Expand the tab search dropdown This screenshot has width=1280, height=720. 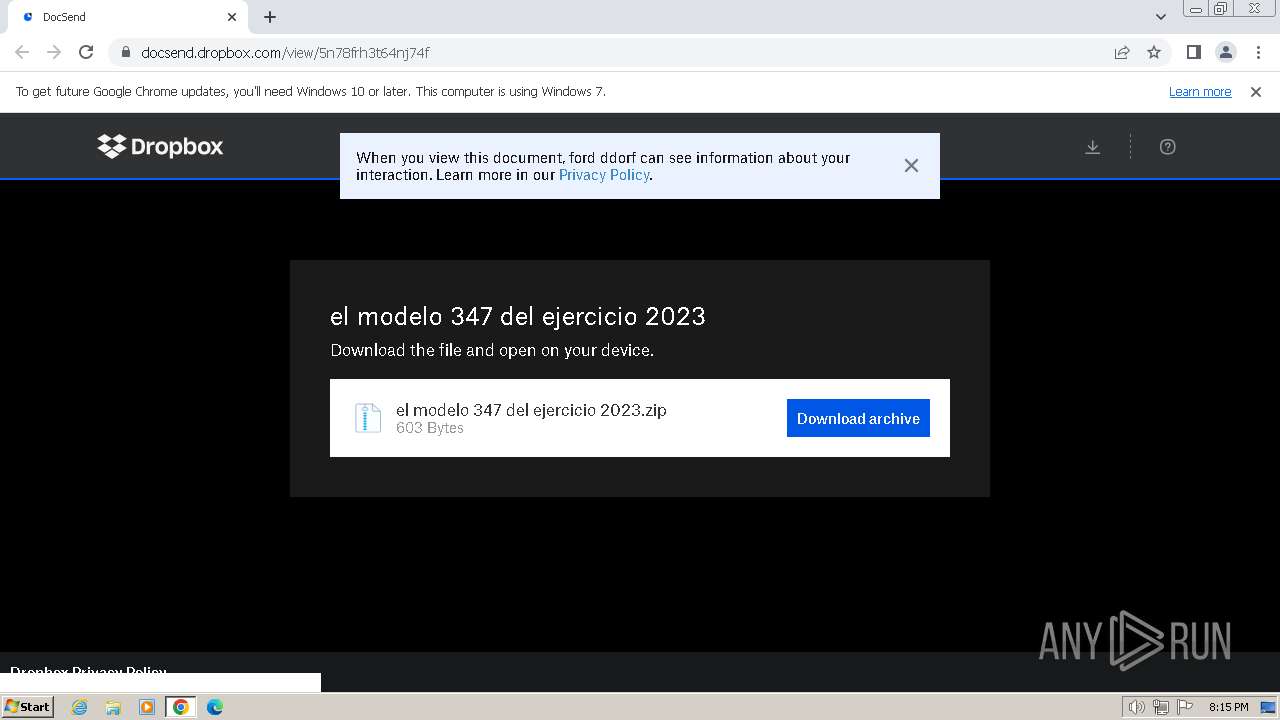pyautogui.click(x=1161, y=17)
